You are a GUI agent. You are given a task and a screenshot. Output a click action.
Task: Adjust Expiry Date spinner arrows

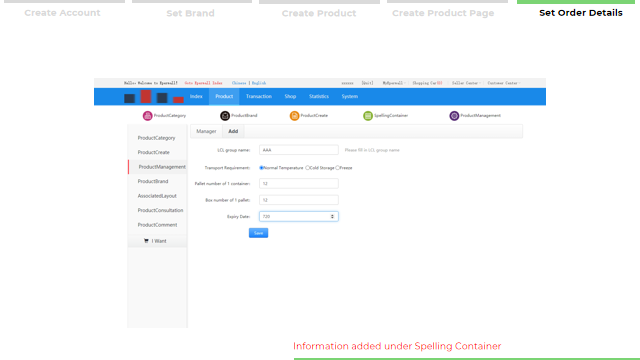coord(332,216)
